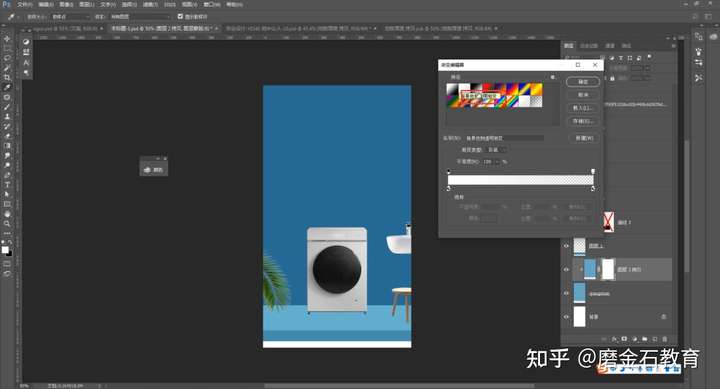
Task: Toggle the checkbox in the options bar
Action: click(x=180, y=16)
